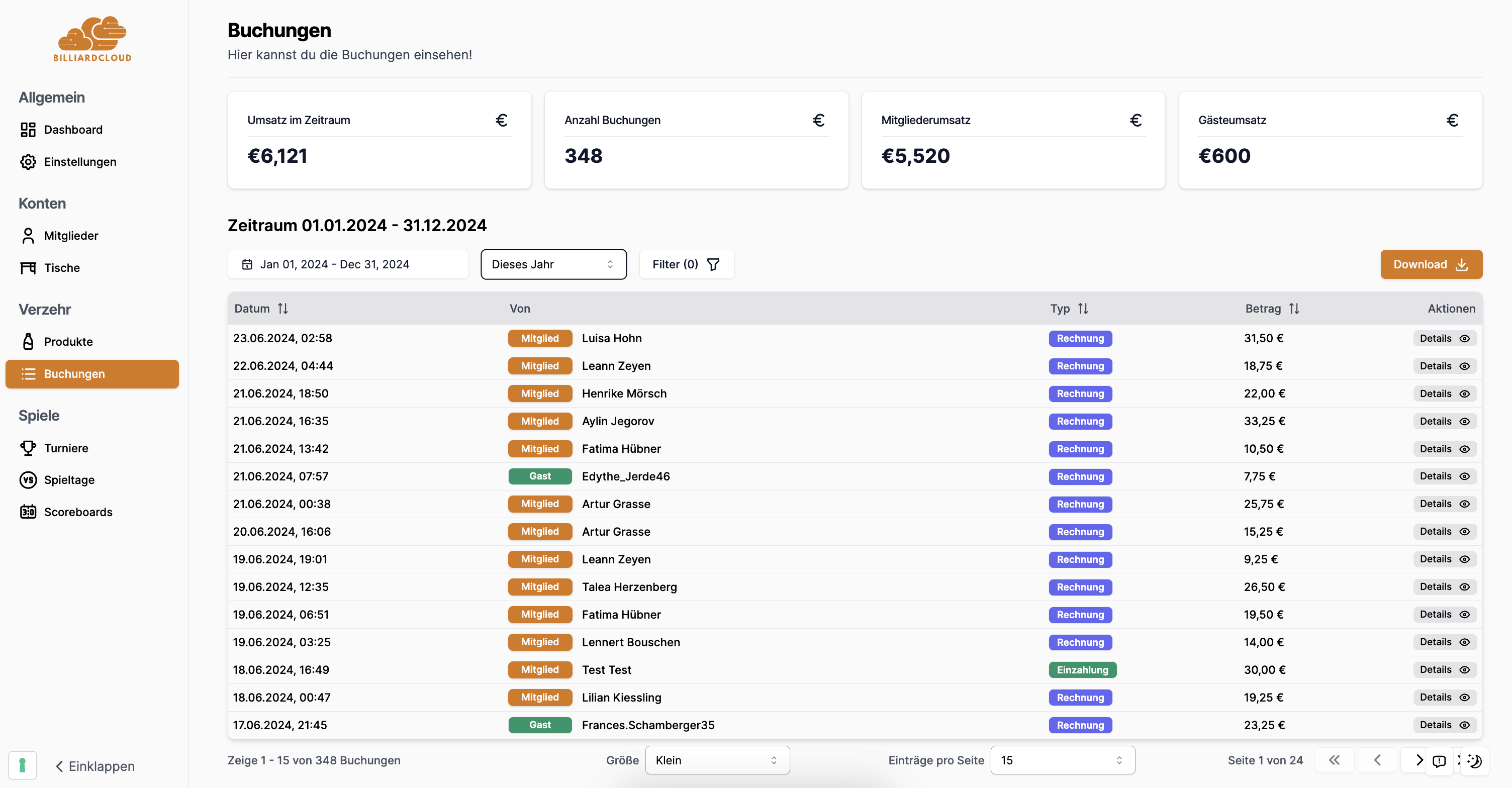This screenshot has width=1512, height=788.
Task: Click the feedback speech bubble icon
Action: pyautogui.click(x=1439, y=761)
